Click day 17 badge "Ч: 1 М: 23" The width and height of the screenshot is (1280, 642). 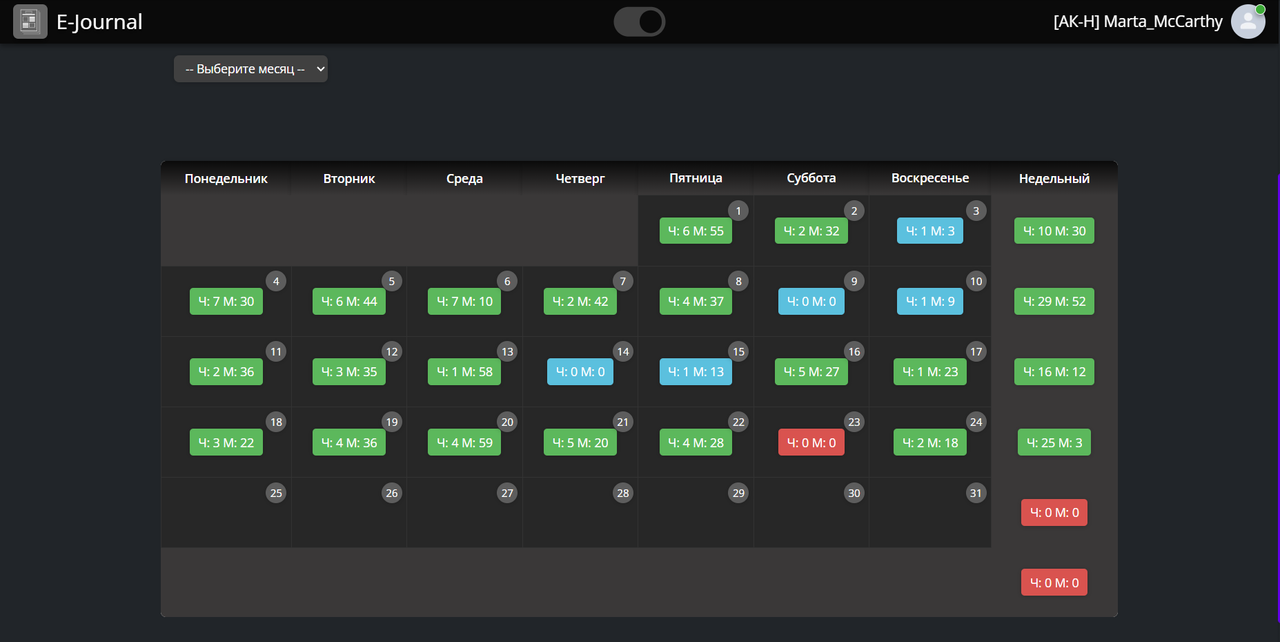tap(930, 371)
